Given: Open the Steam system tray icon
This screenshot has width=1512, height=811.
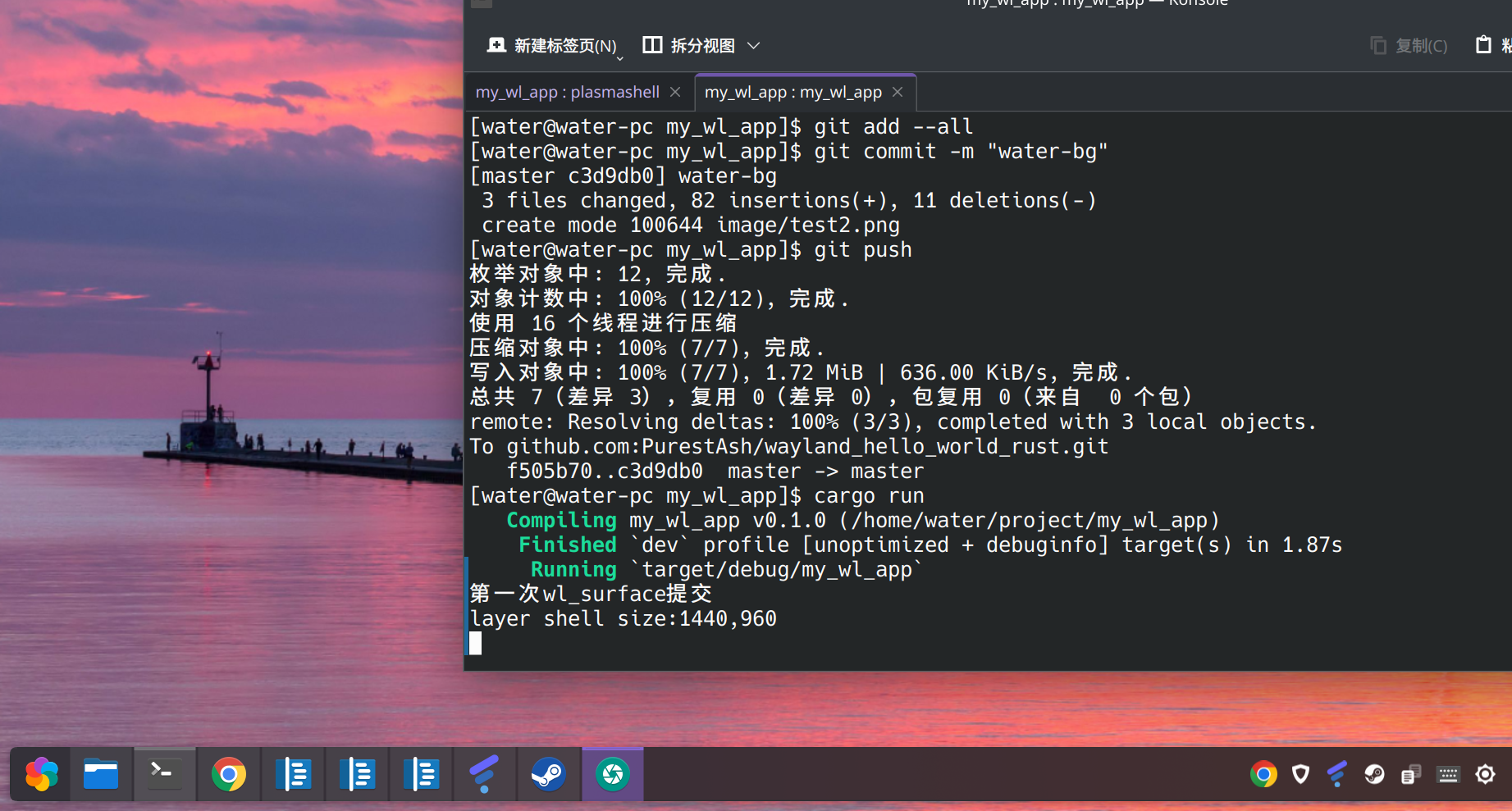Looking at the screenshot, I should point(1374,774).
